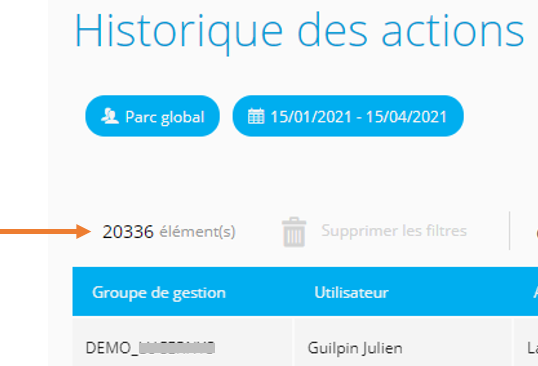Click the Supprimer les filtres link
538x366 pixels.
tap(394, 231)
